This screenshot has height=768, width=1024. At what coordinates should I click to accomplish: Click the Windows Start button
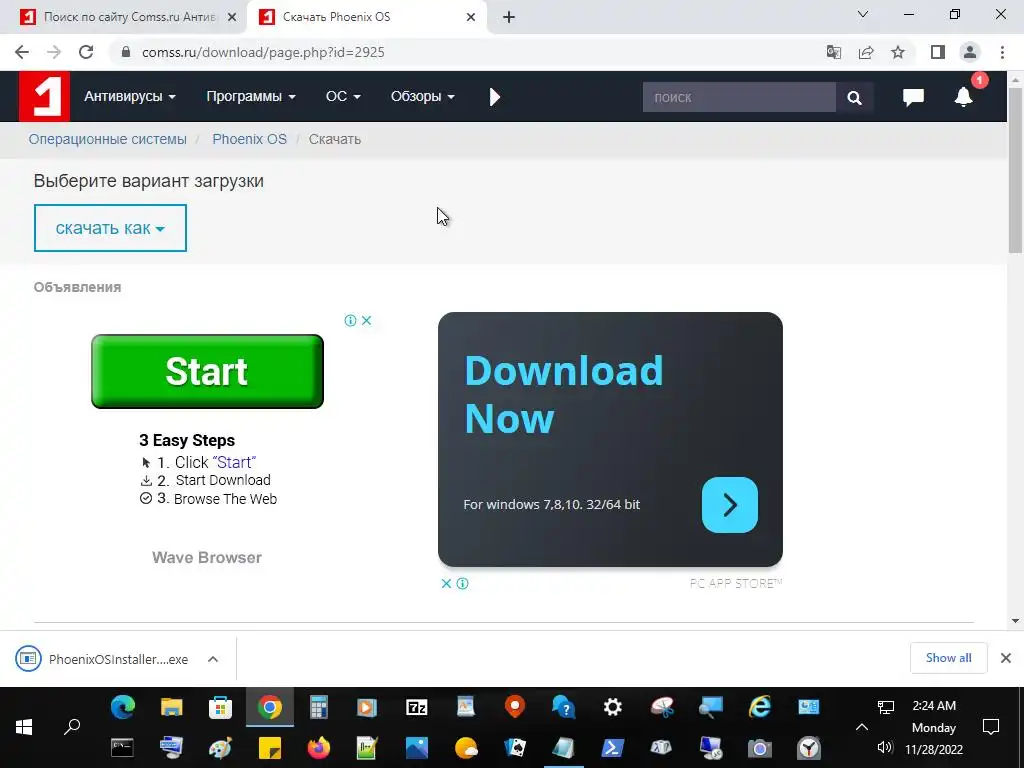pos(24,727)
